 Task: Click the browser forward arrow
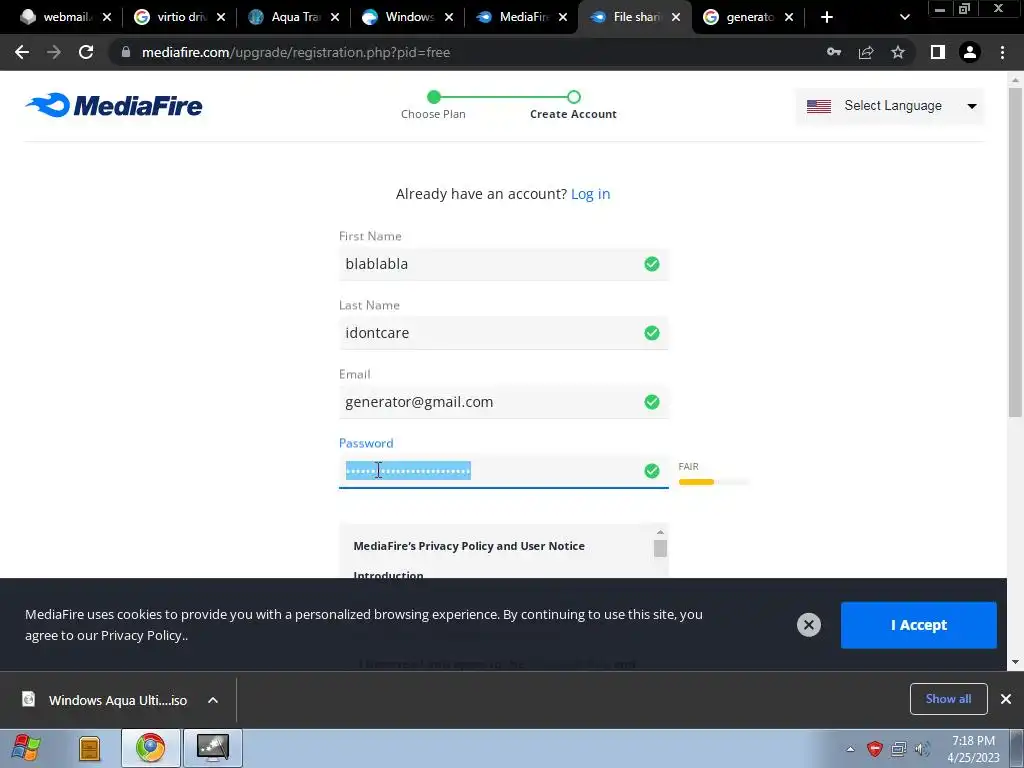54,52
